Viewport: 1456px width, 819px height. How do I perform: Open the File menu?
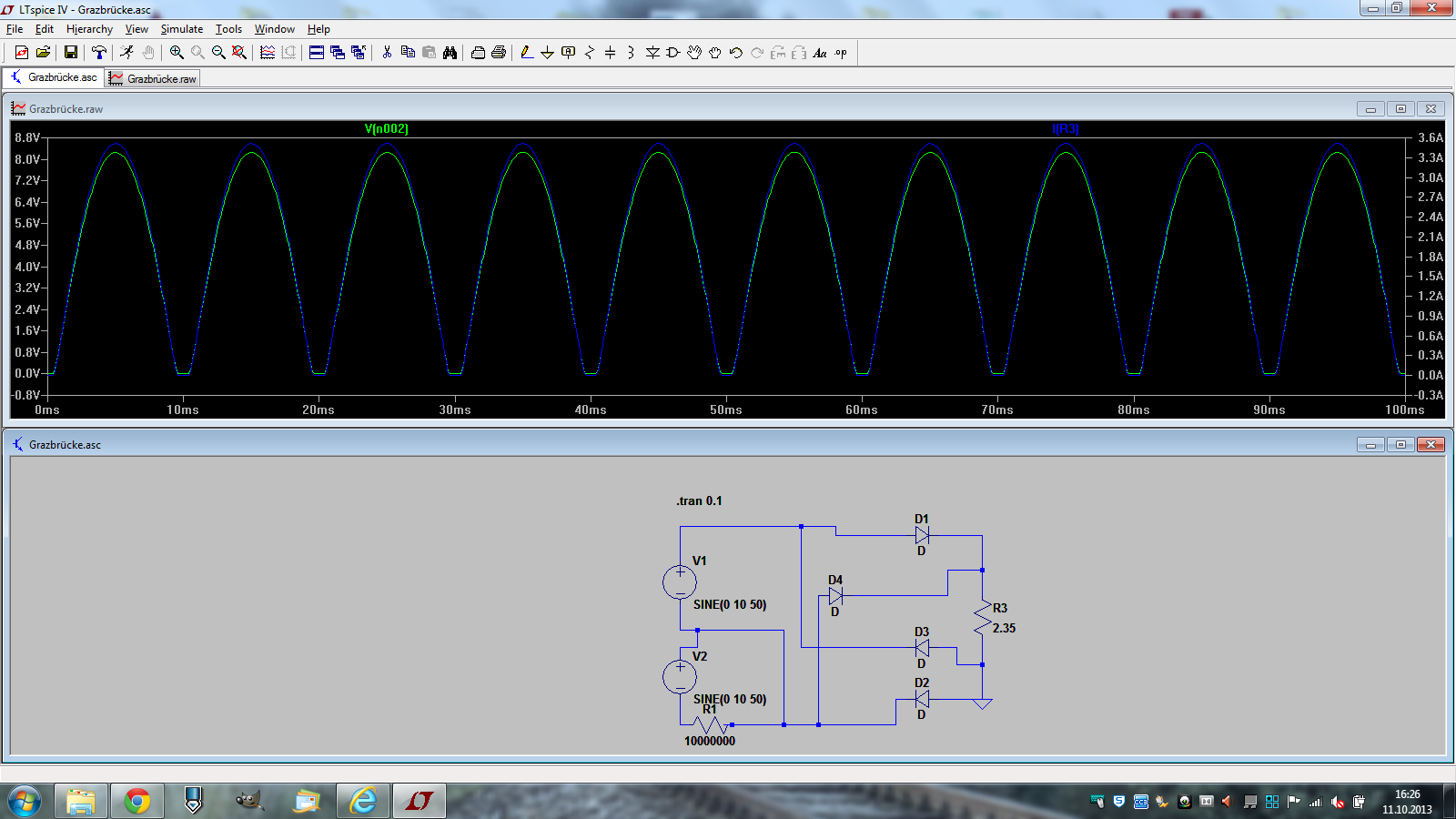pyautogui.click(x=15, y=29)
